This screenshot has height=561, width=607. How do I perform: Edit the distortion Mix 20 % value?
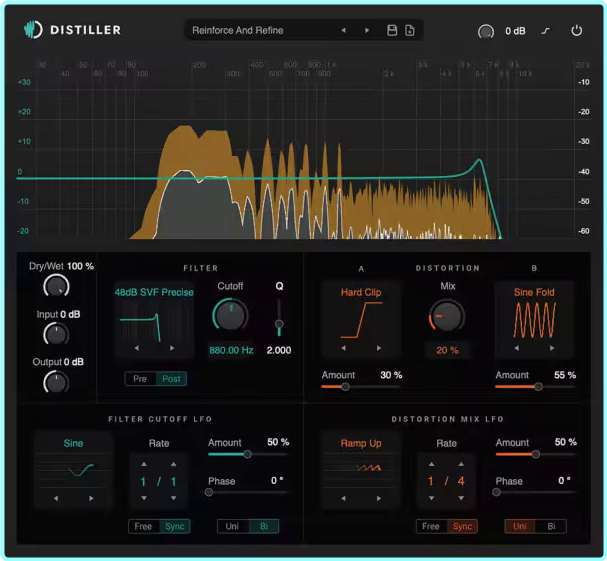tap(448, 350)
